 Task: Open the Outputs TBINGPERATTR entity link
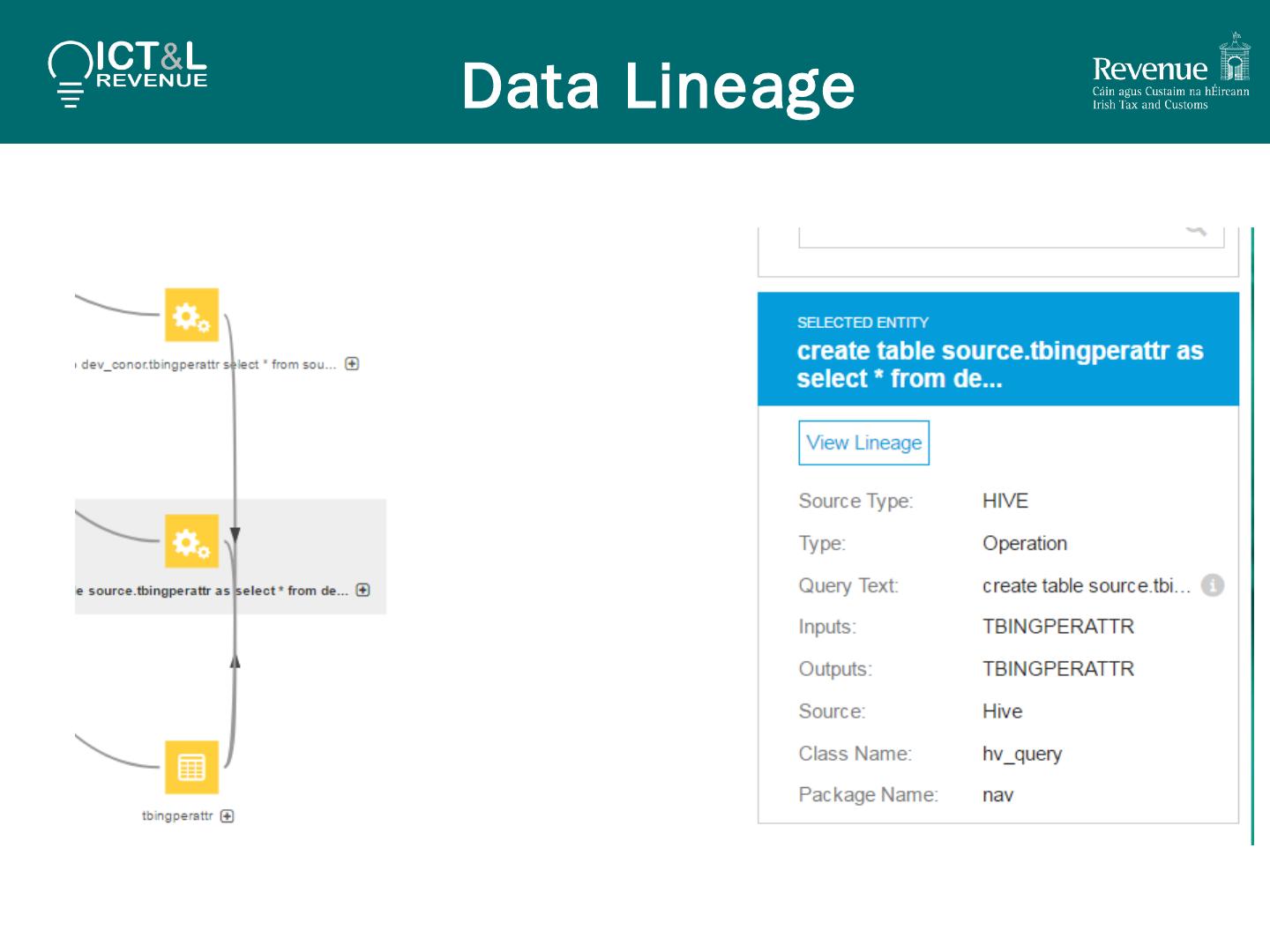click(x=1057, y=669)
